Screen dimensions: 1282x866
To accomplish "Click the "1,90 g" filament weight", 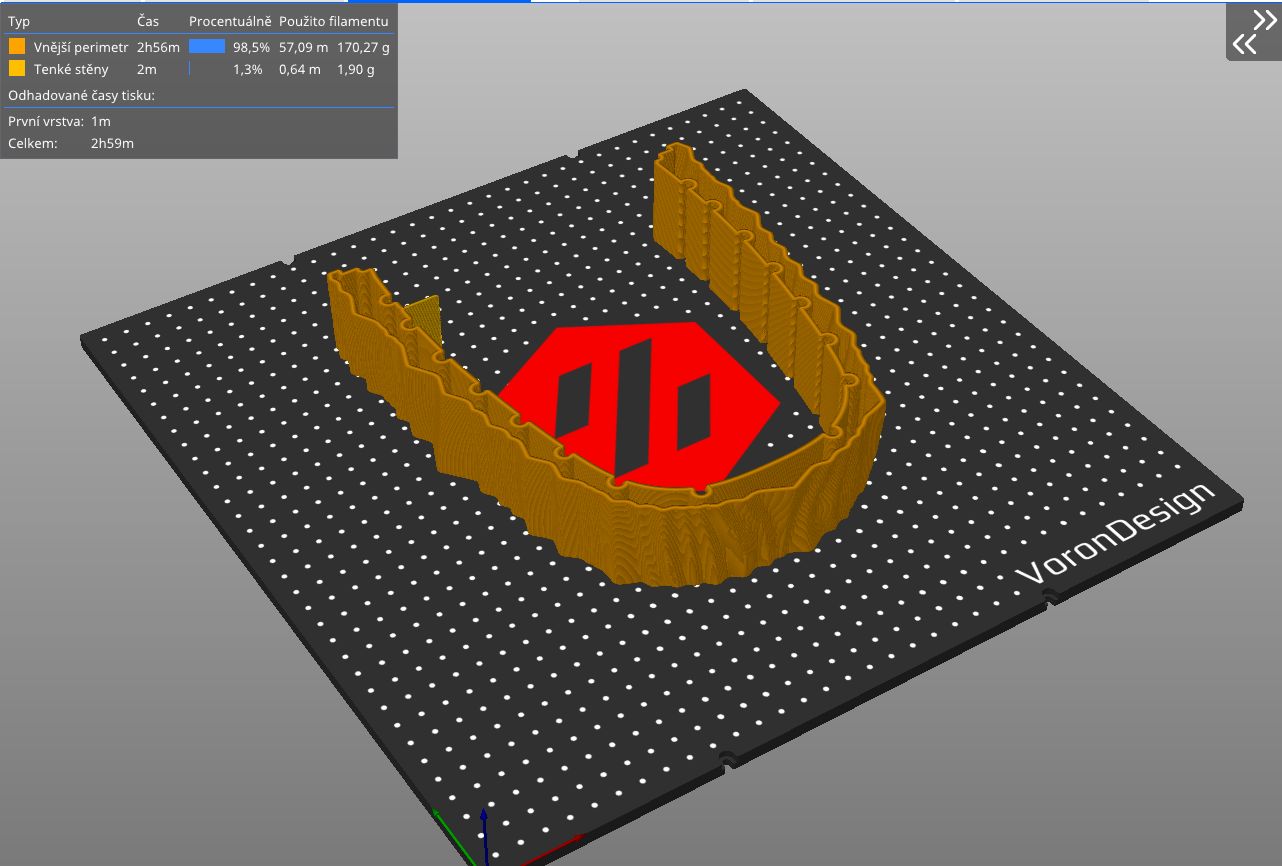I will pos(356,70).
